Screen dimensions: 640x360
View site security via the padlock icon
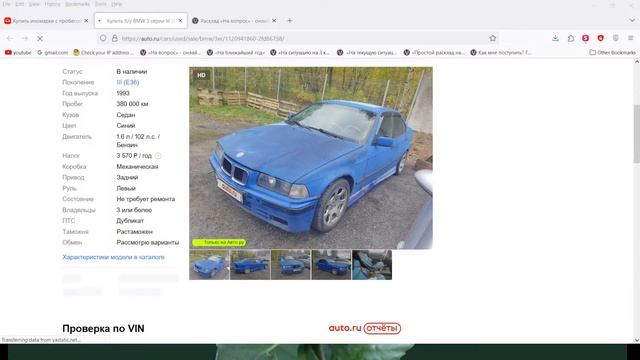point(115,38)
